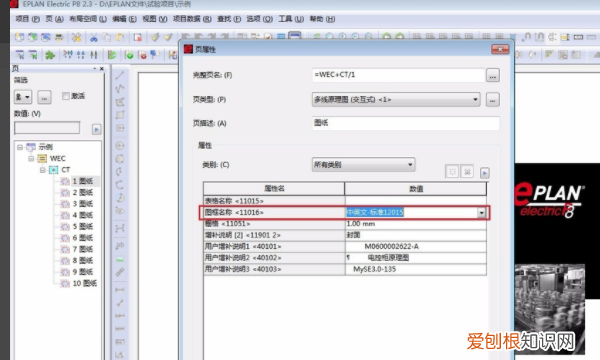Click the new project toolbar icon

coord(20,37)
